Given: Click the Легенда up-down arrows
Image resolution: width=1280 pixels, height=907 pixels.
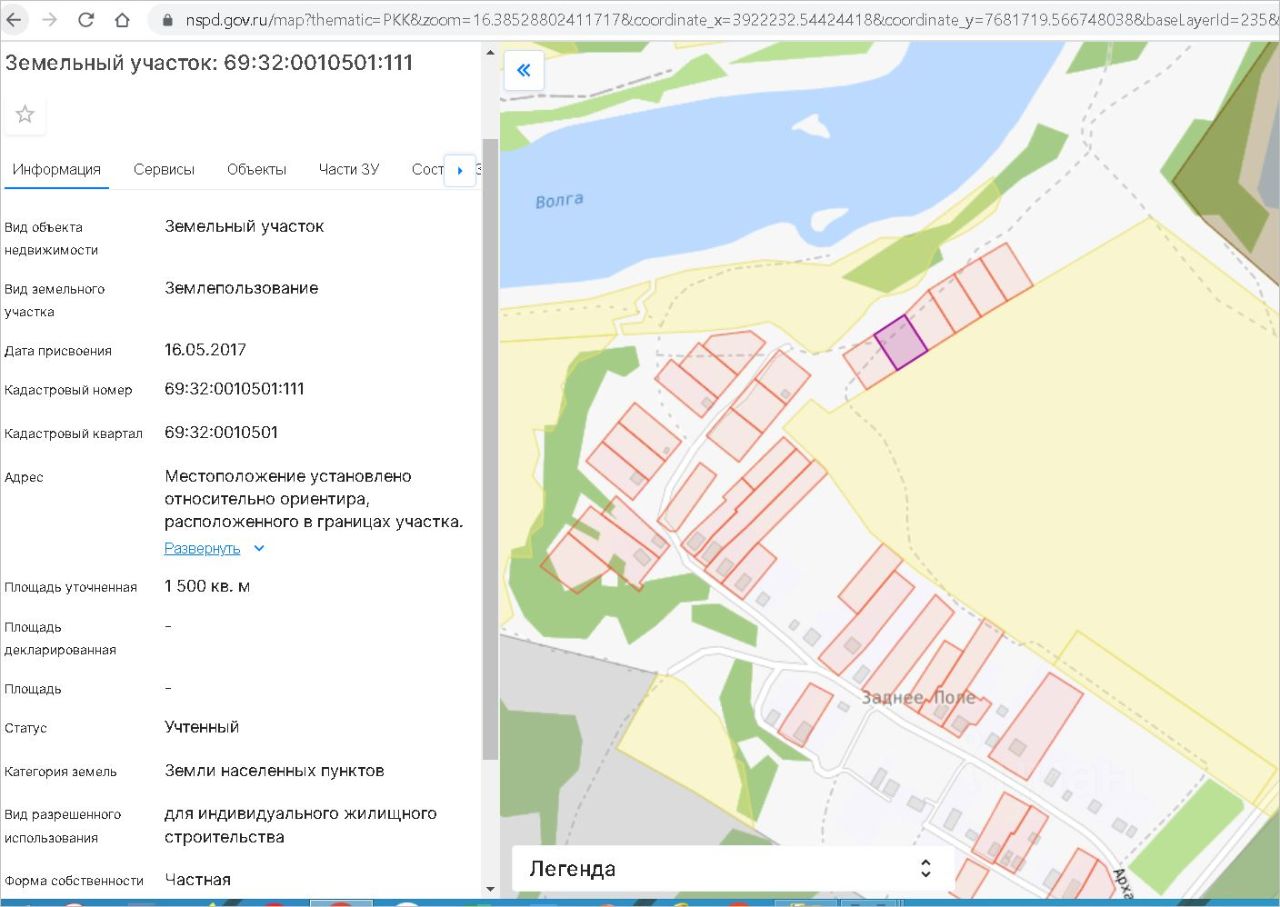Looking at the screenshot, I should coord(926,868).
